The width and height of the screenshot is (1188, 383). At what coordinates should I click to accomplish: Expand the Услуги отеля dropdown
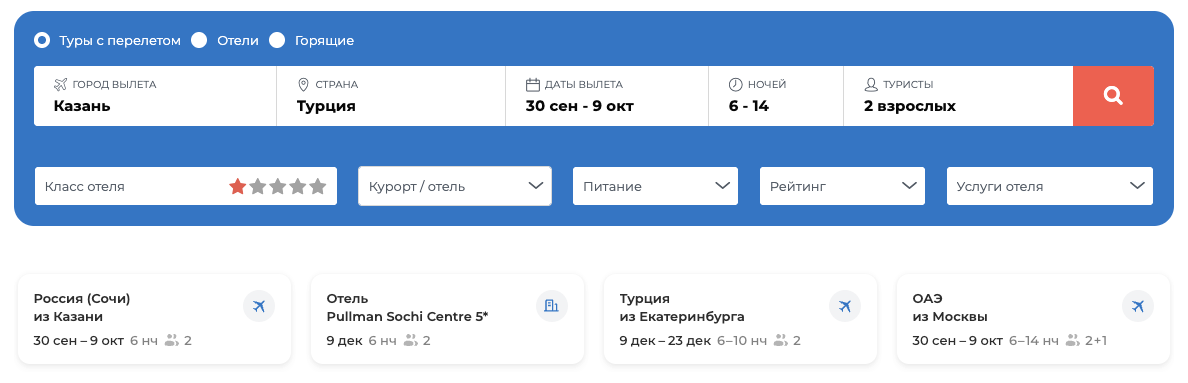tap(1050, 186)
